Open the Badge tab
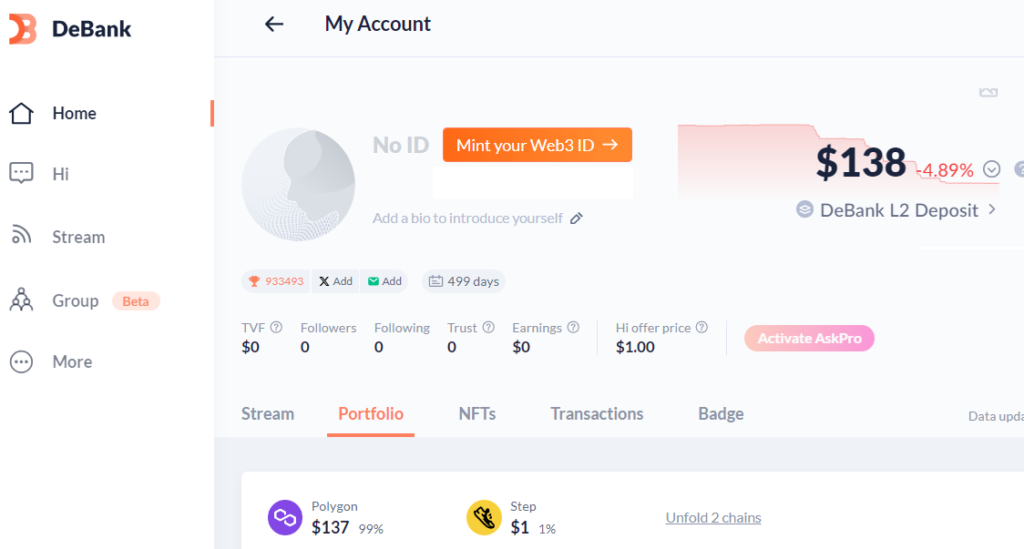 click(721, 414)
